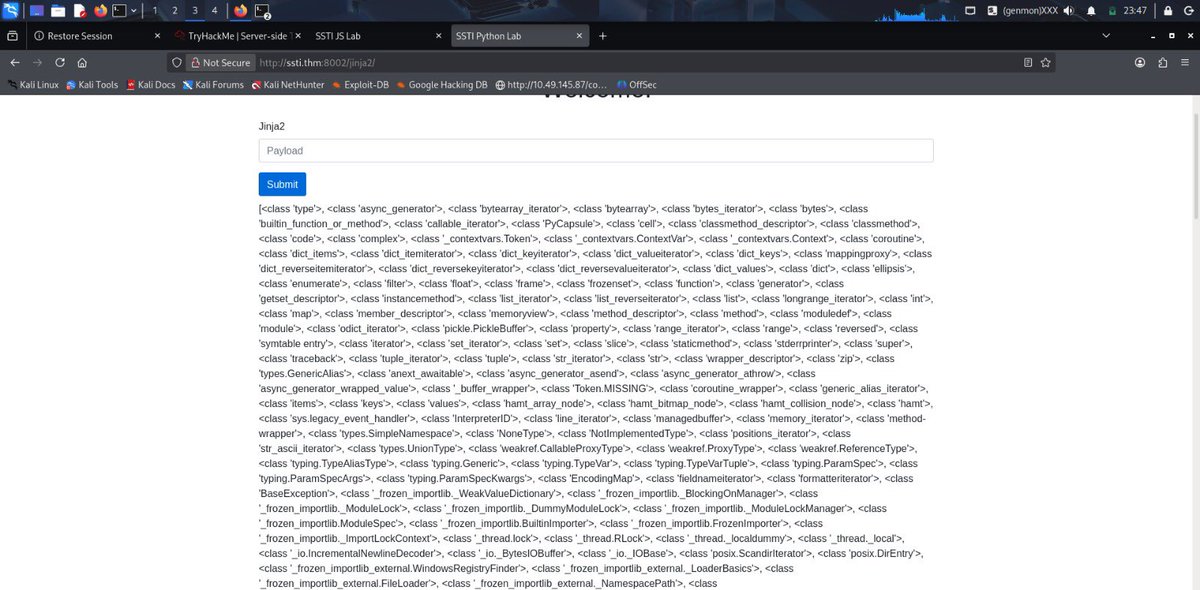Viewport: 1200px width, 590px height.
Task: Open the file manager panel icon
Action: coord(58,11)
